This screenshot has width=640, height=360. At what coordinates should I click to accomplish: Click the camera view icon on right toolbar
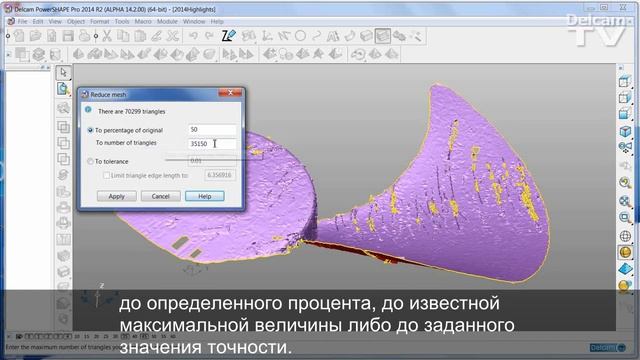pos(625,147)
